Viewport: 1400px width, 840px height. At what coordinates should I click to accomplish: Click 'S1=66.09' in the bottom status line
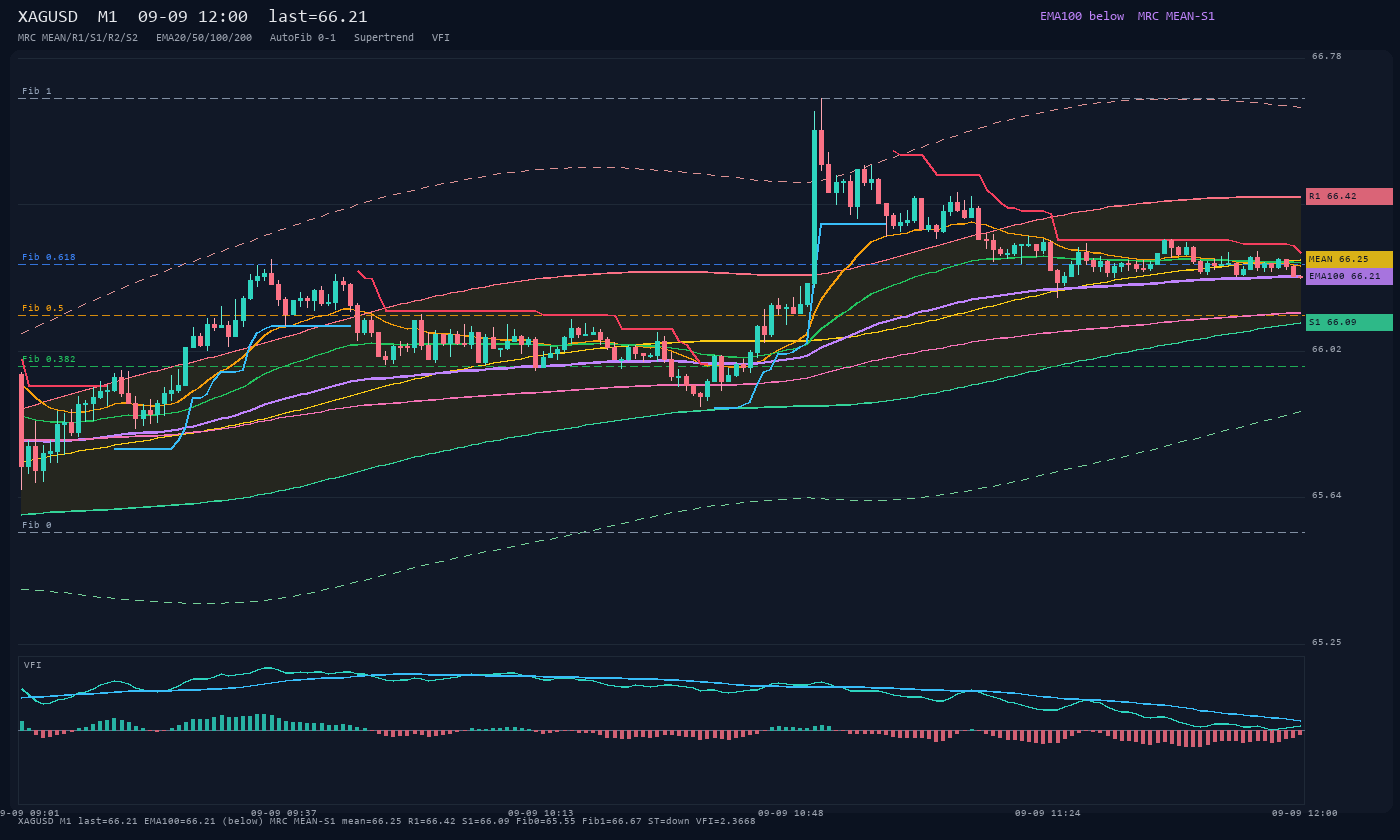tap(486, 821)
